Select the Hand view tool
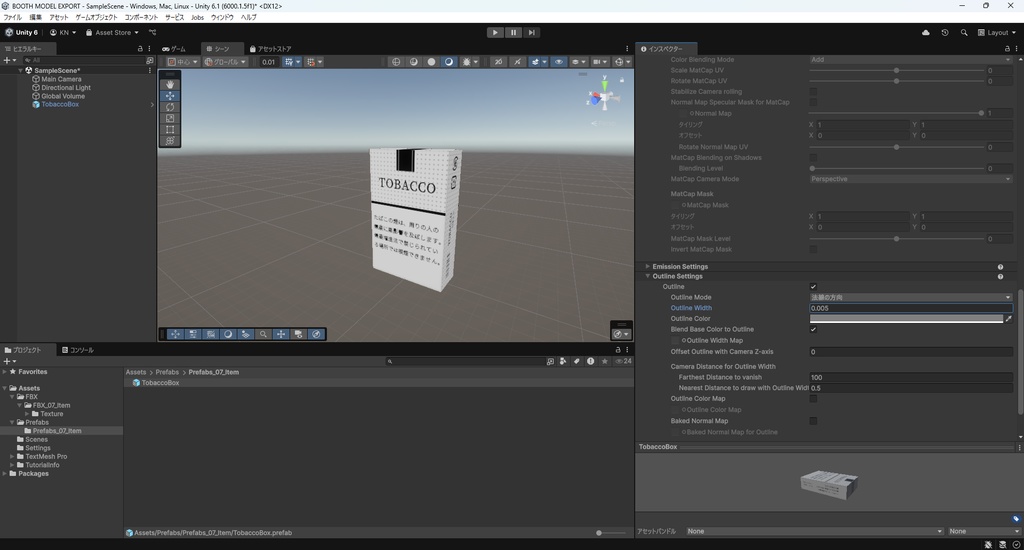This screenshot has width=1024, height=550. 170,84
